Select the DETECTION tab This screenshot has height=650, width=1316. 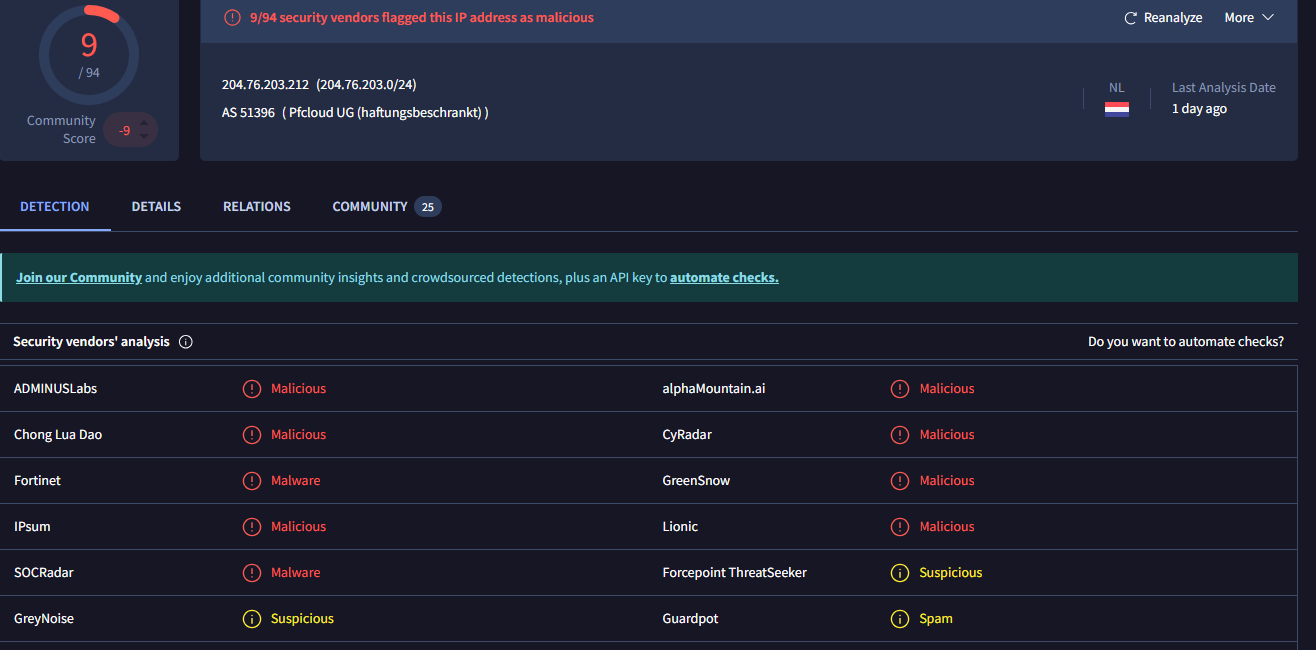[55, 207]
